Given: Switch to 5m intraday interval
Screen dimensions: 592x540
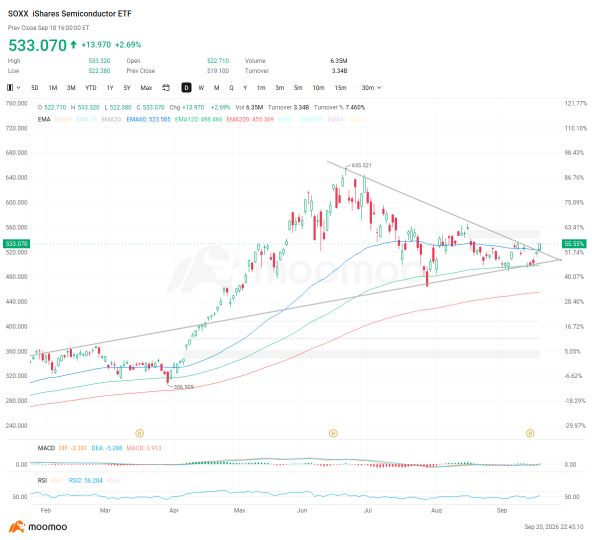Looking at the screenshot, I should click(298, 88).
